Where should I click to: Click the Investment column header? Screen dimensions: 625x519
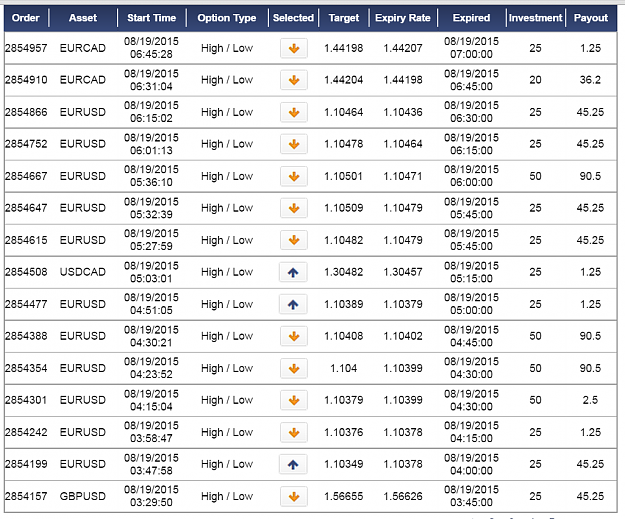pos(535,18)
